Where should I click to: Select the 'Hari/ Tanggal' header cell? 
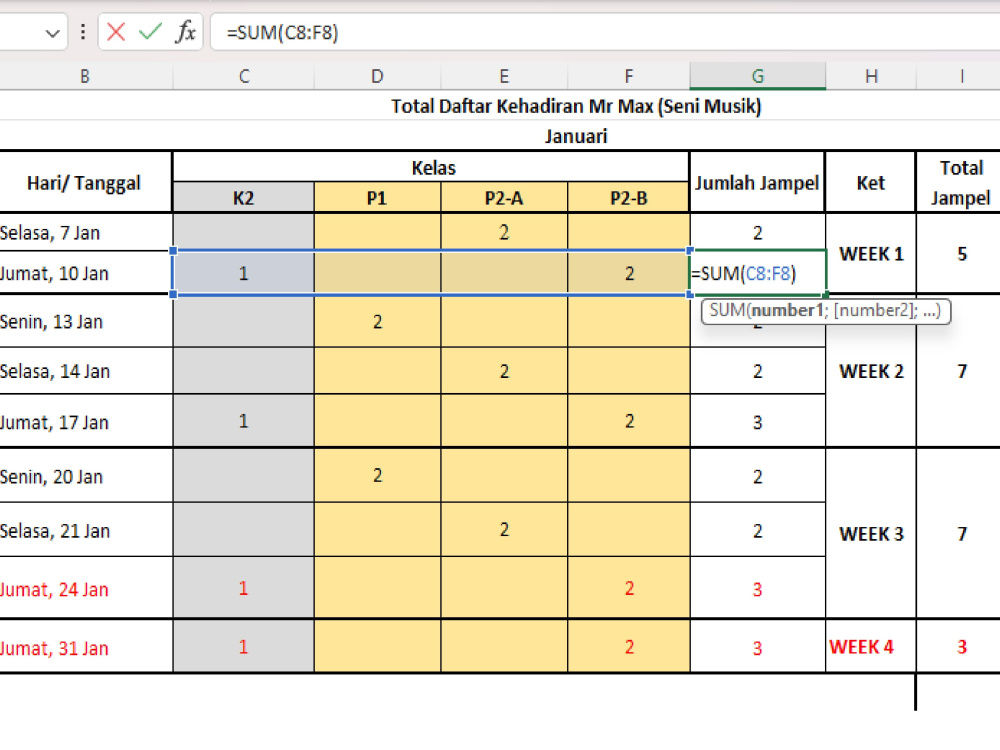[85, 182]
